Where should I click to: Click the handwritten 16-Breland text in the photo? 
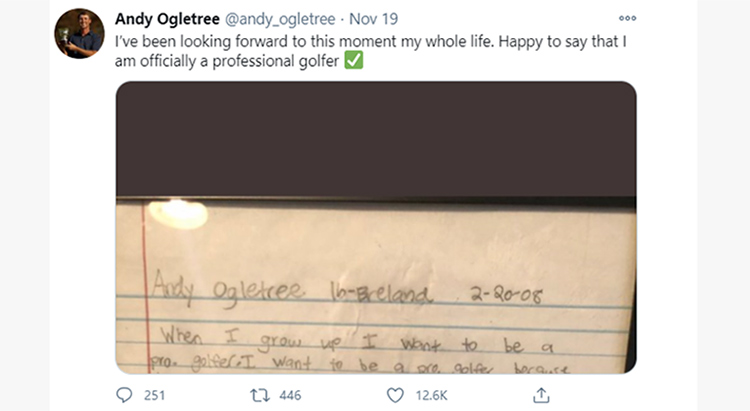(381, 293)
